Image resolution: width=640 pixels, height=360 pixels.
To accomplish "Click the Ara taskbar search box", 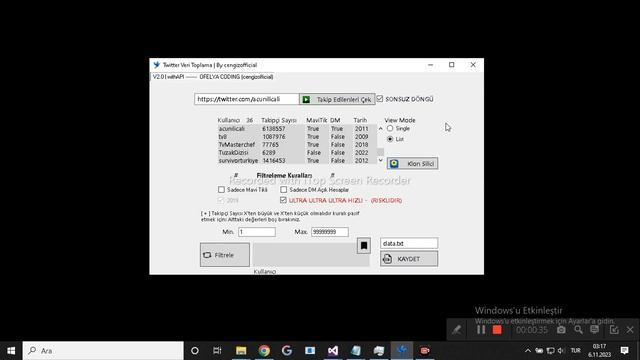I will [103, 351].
